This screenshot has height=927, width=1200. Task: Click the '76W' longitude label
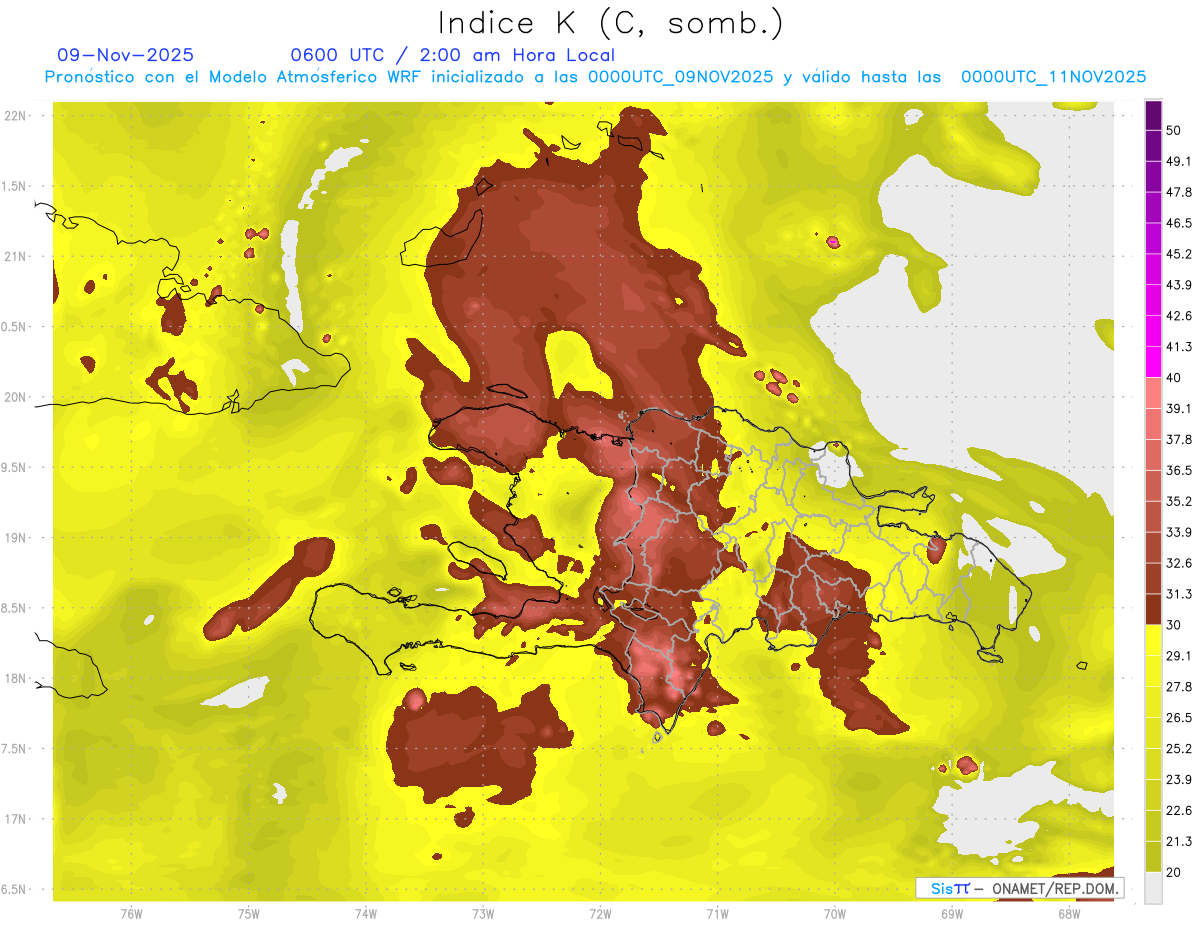click(131, 913)
